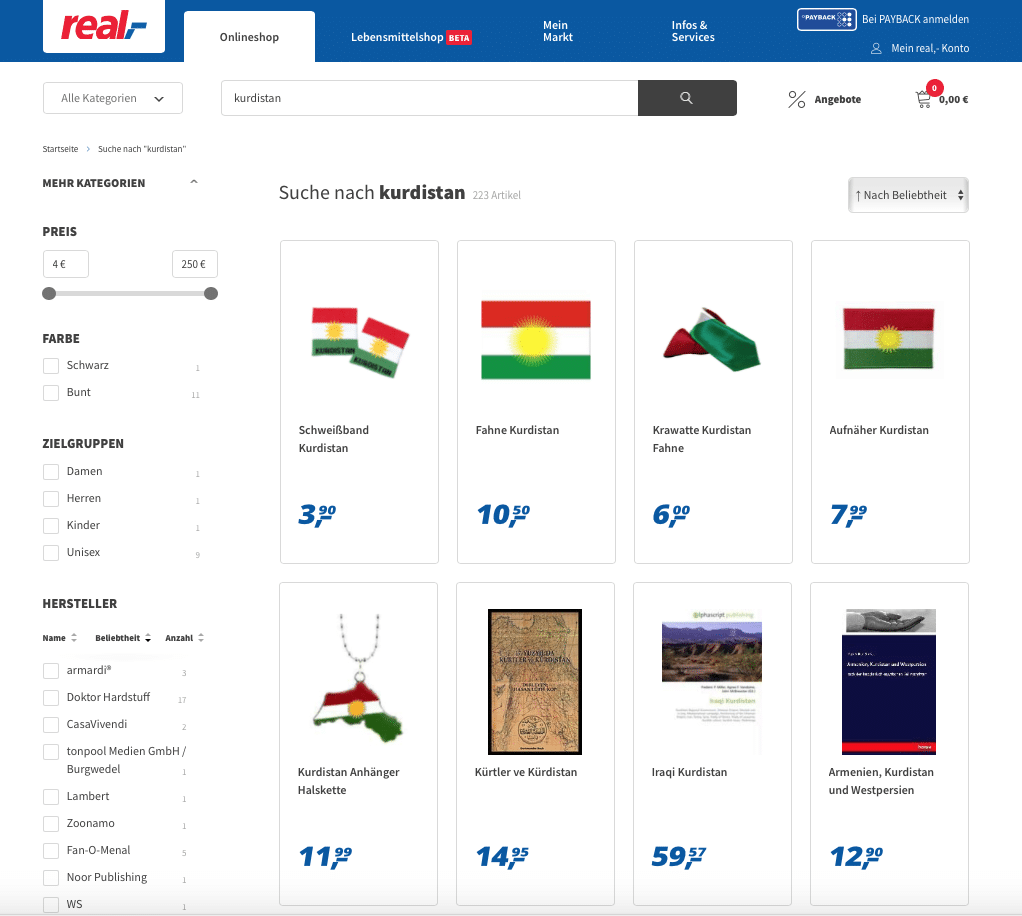The image size is (1022, 916).
Task: Click the Bei PAYBACK anmelden link
Action: 916,18
